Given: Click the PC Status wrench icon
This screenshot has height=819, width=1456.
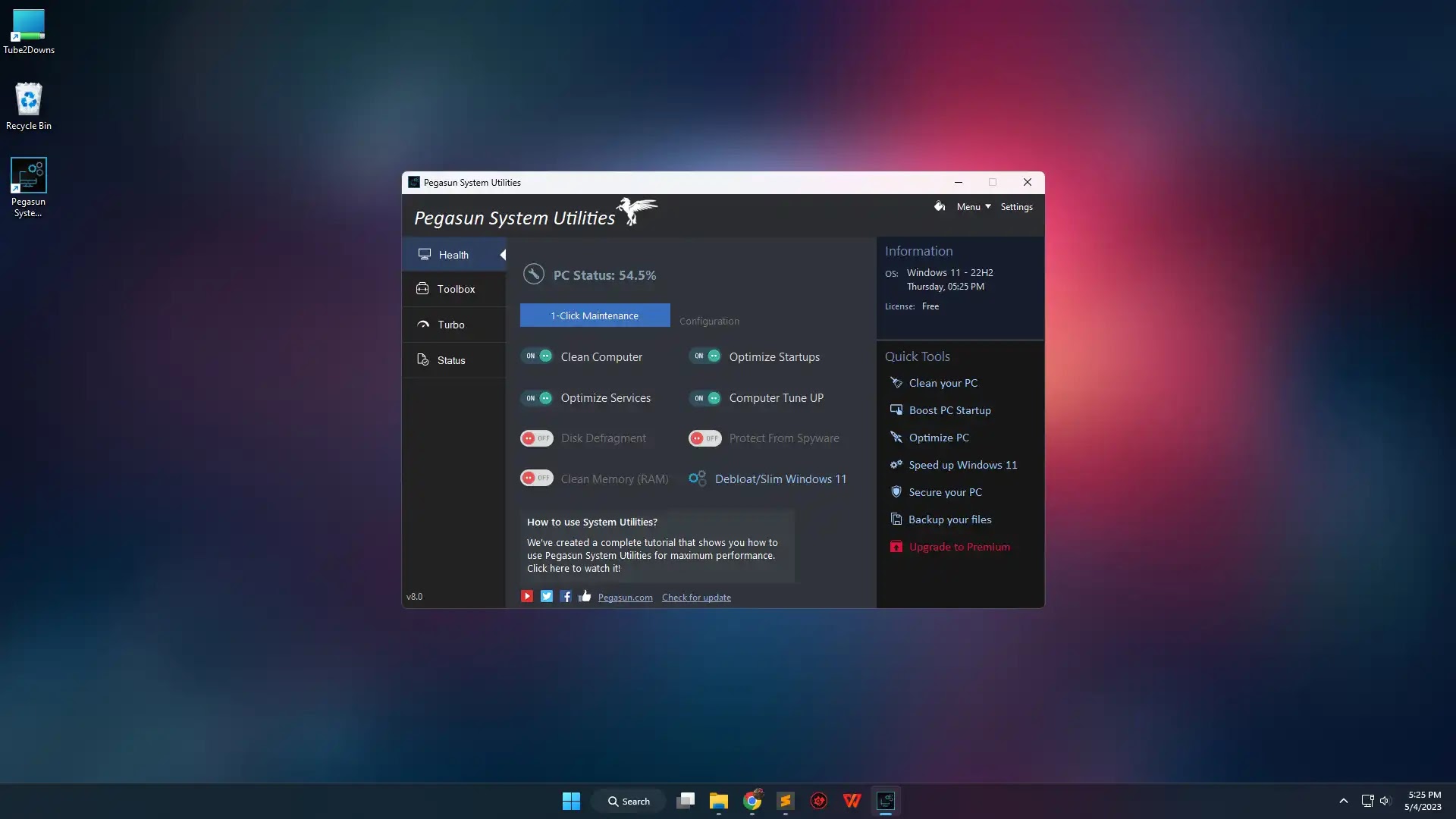Looking at the screenshot, I should point(534,274).
